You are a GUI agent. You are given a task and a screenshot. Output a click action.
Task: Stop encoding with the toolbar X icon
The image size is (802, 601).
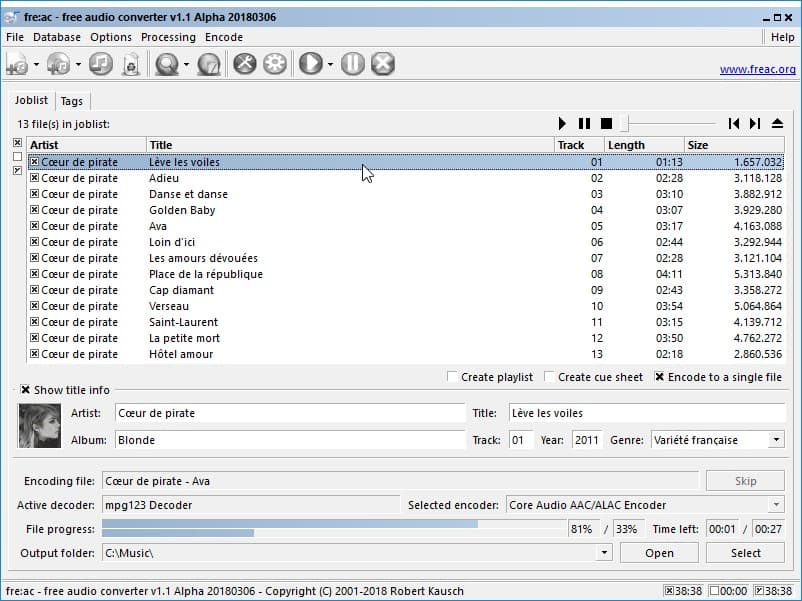pyautogui.click(x=382, y=64)
